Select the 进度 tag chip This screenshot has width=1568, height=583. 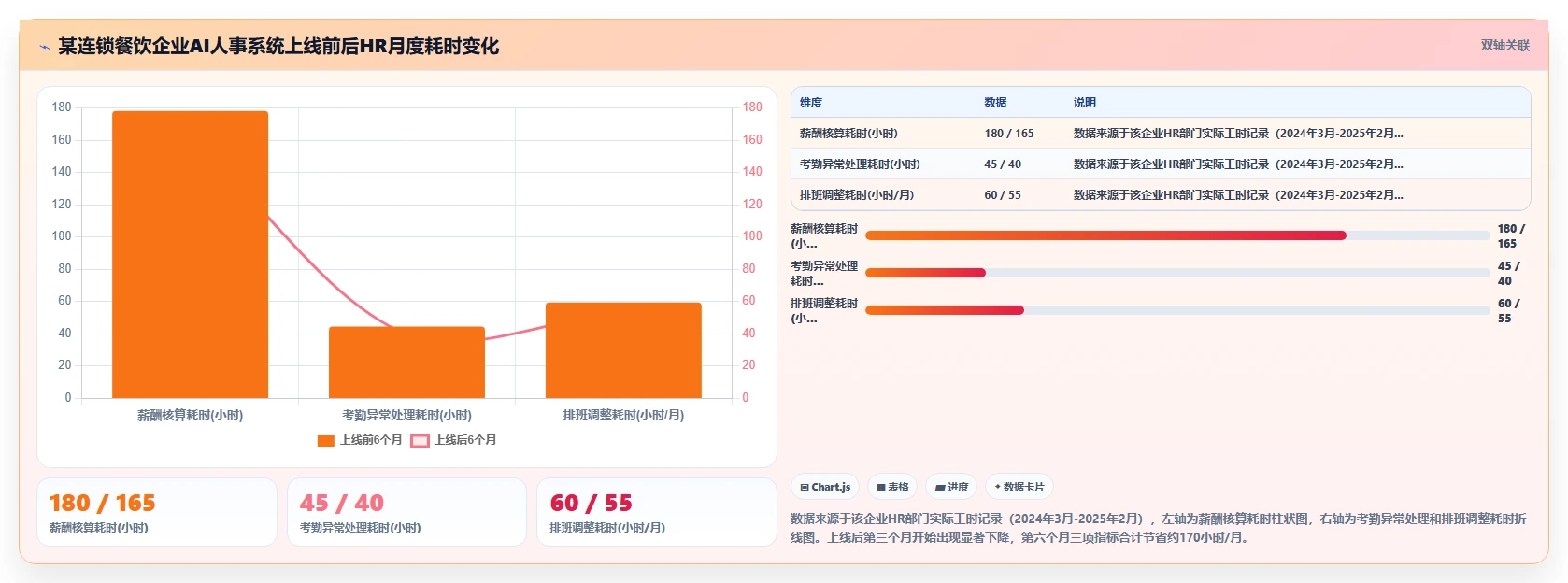pyautogui.click(x=951, y=487)
